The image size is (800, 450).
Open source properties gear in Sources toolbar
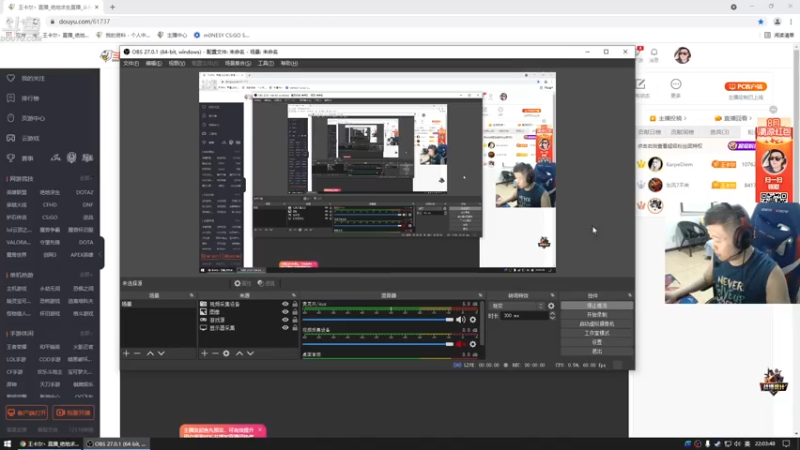click(x=226, y=353)
